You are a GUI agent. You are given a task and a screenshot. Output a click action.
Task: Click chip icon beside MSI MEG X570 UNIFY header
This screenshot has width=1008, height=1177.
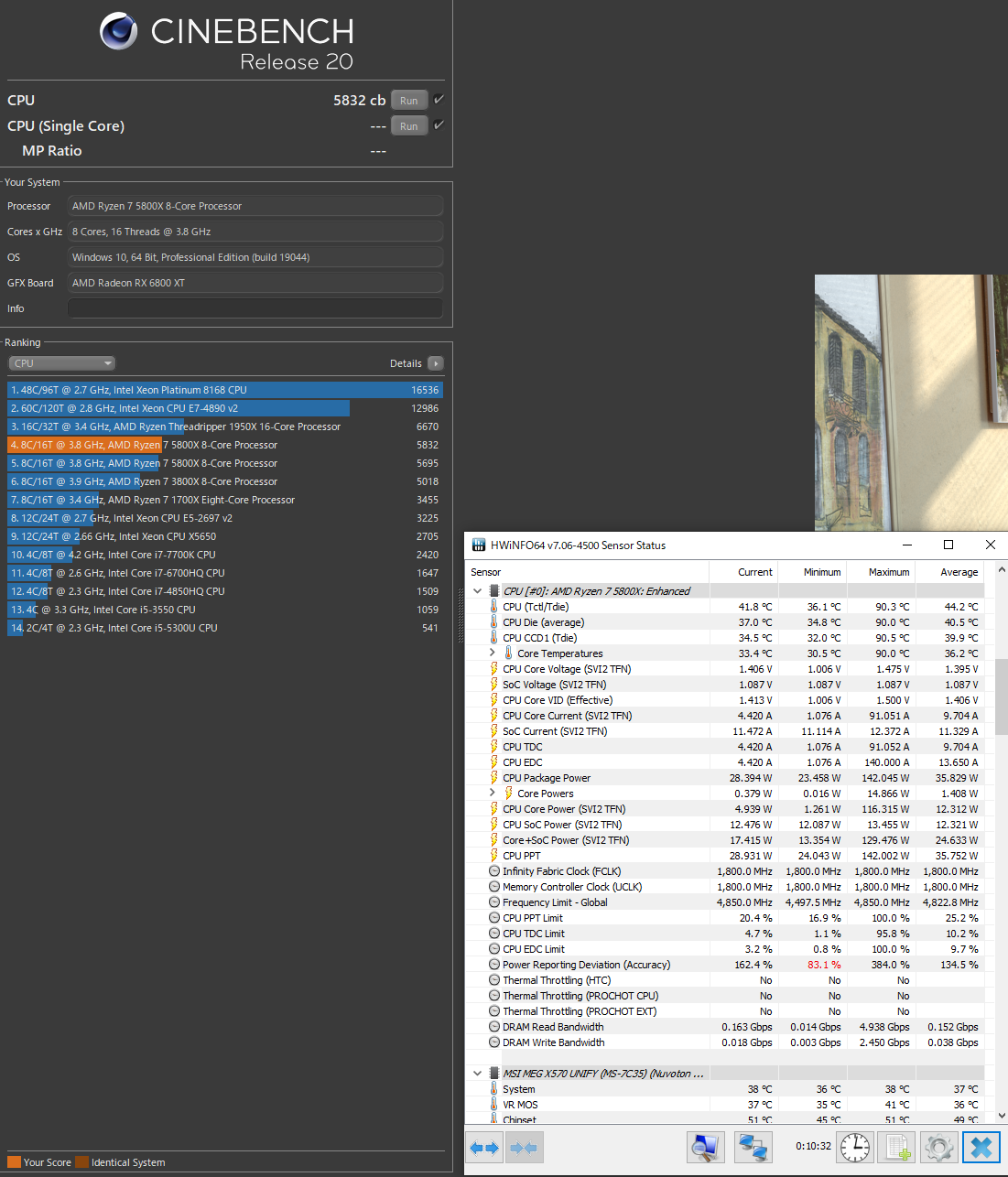pyautogui.click(x=494, y=1073)
